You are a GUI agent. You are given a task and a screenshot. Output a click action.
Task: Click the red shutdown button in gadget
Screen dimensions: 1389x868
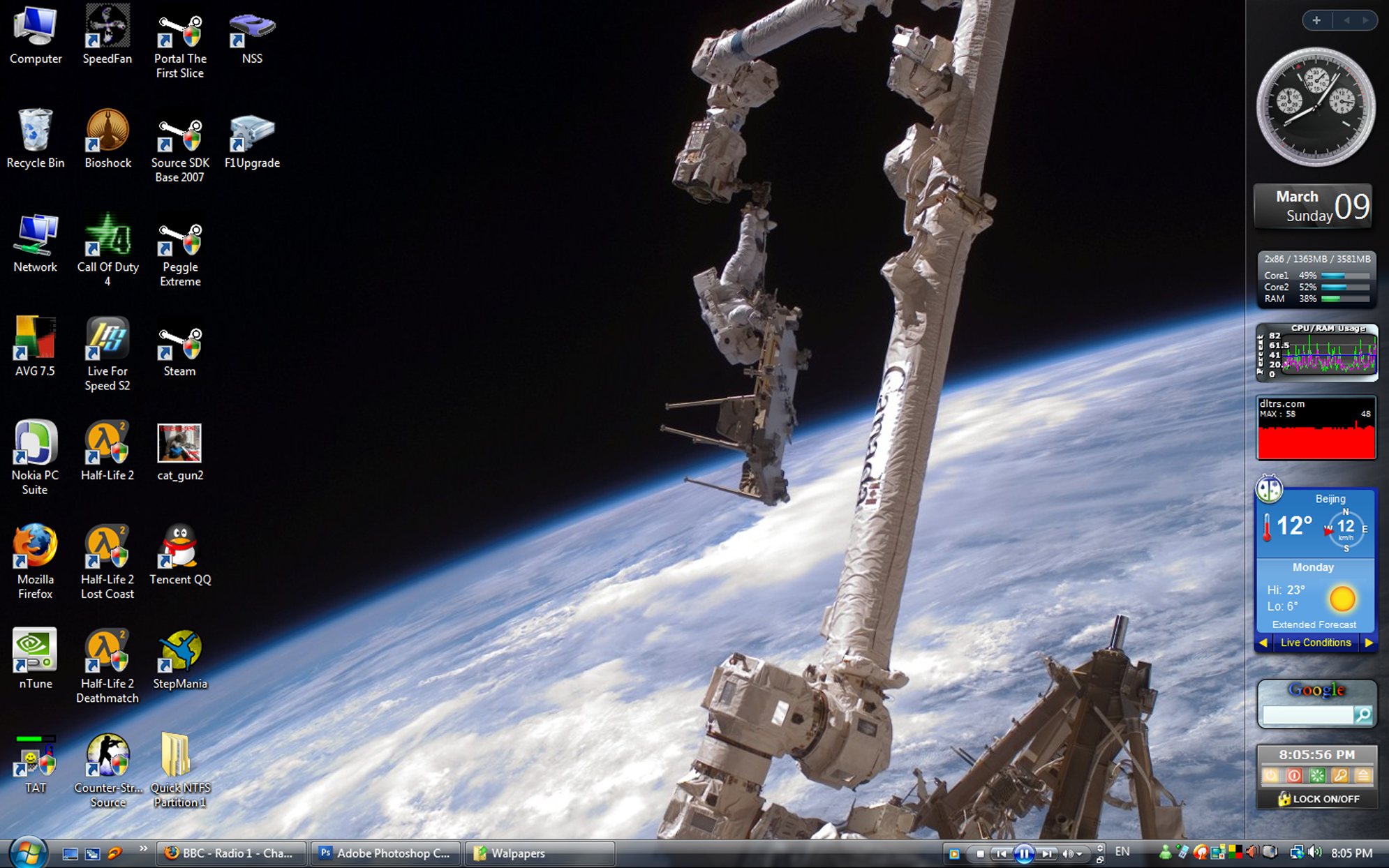pyautogui.click(x=1293, y=776)
